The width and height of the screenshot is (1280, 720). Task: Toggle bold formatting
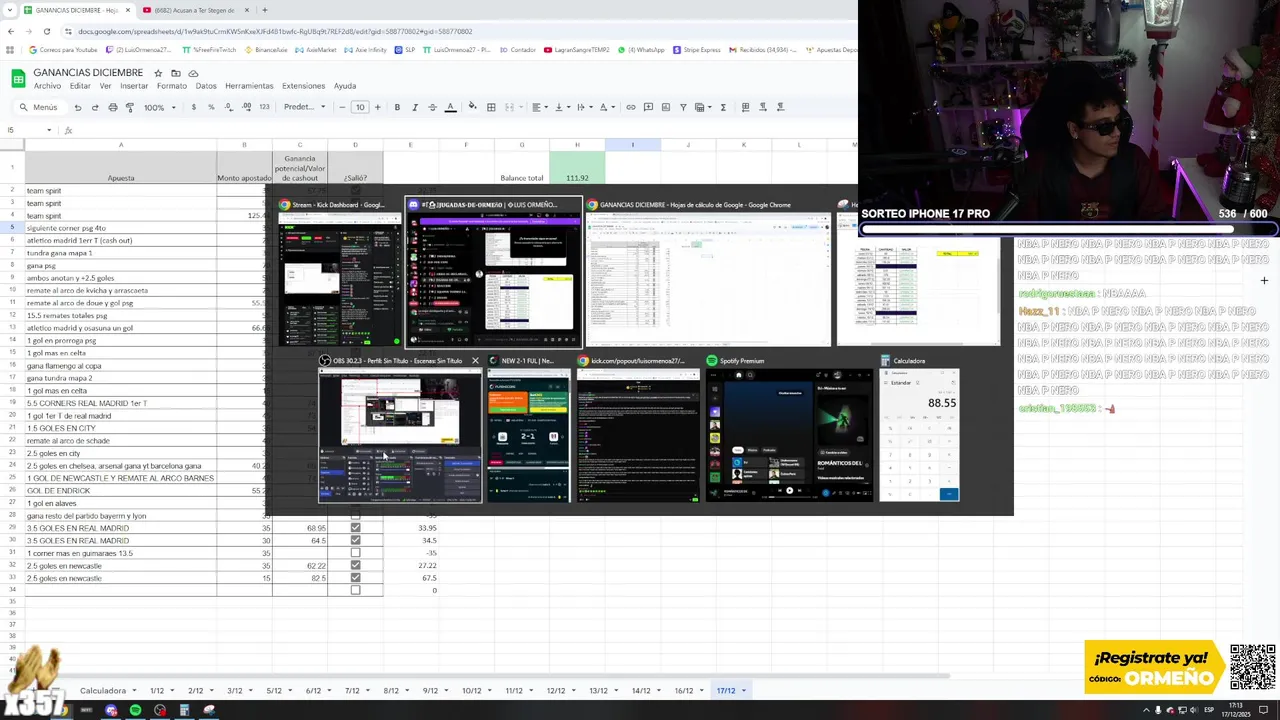397,107
